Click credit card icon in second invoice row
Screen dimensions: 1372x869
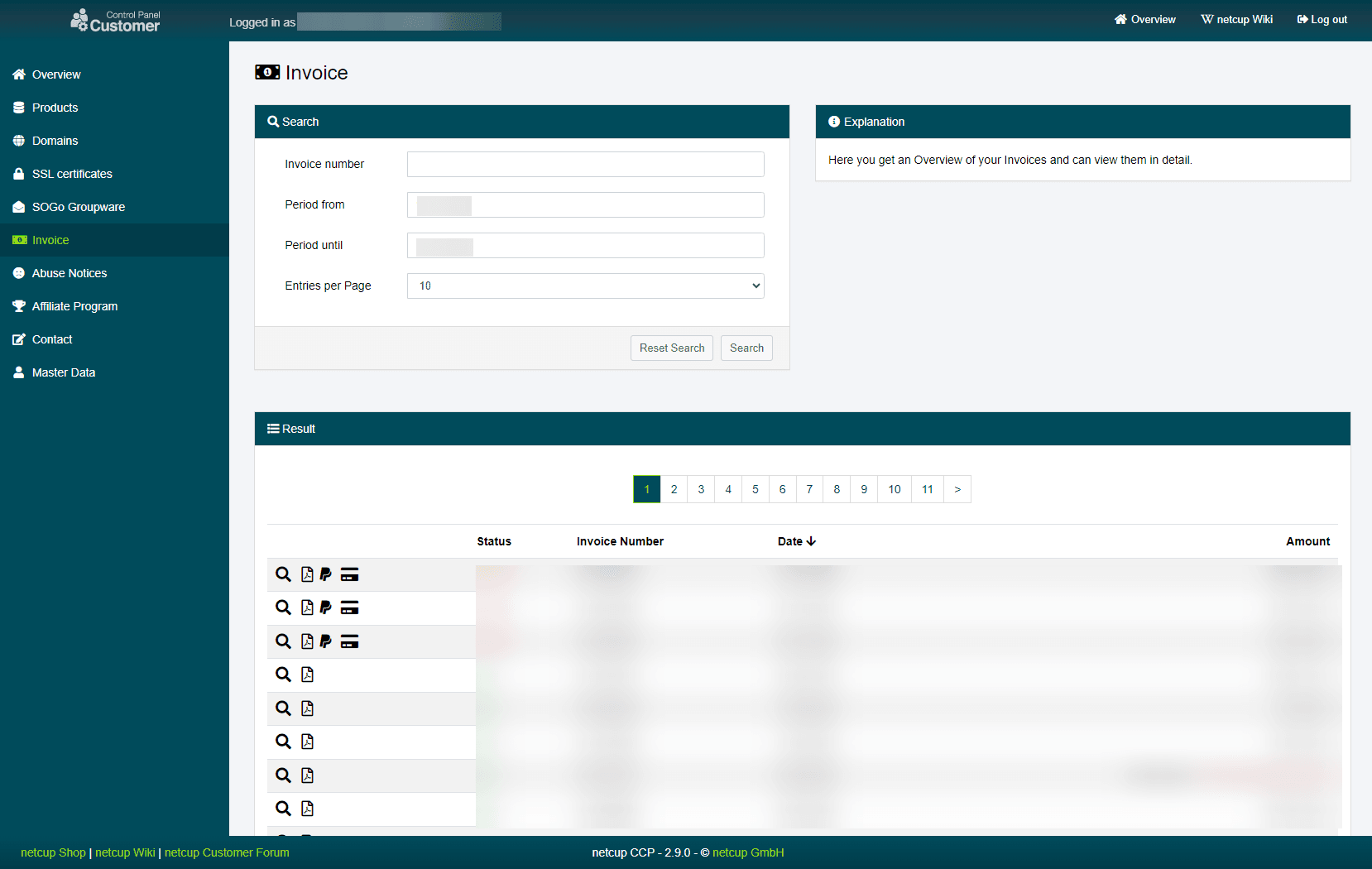coord(349,607)
